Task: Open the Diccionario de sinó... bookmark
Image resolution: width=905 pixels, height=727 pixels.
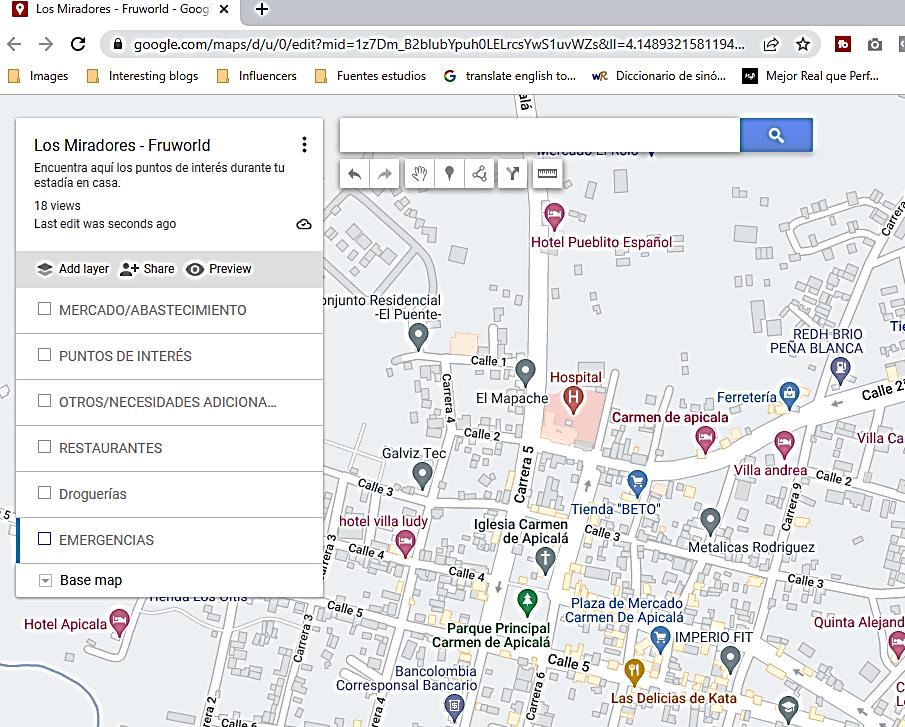Action: click(659, 76)
